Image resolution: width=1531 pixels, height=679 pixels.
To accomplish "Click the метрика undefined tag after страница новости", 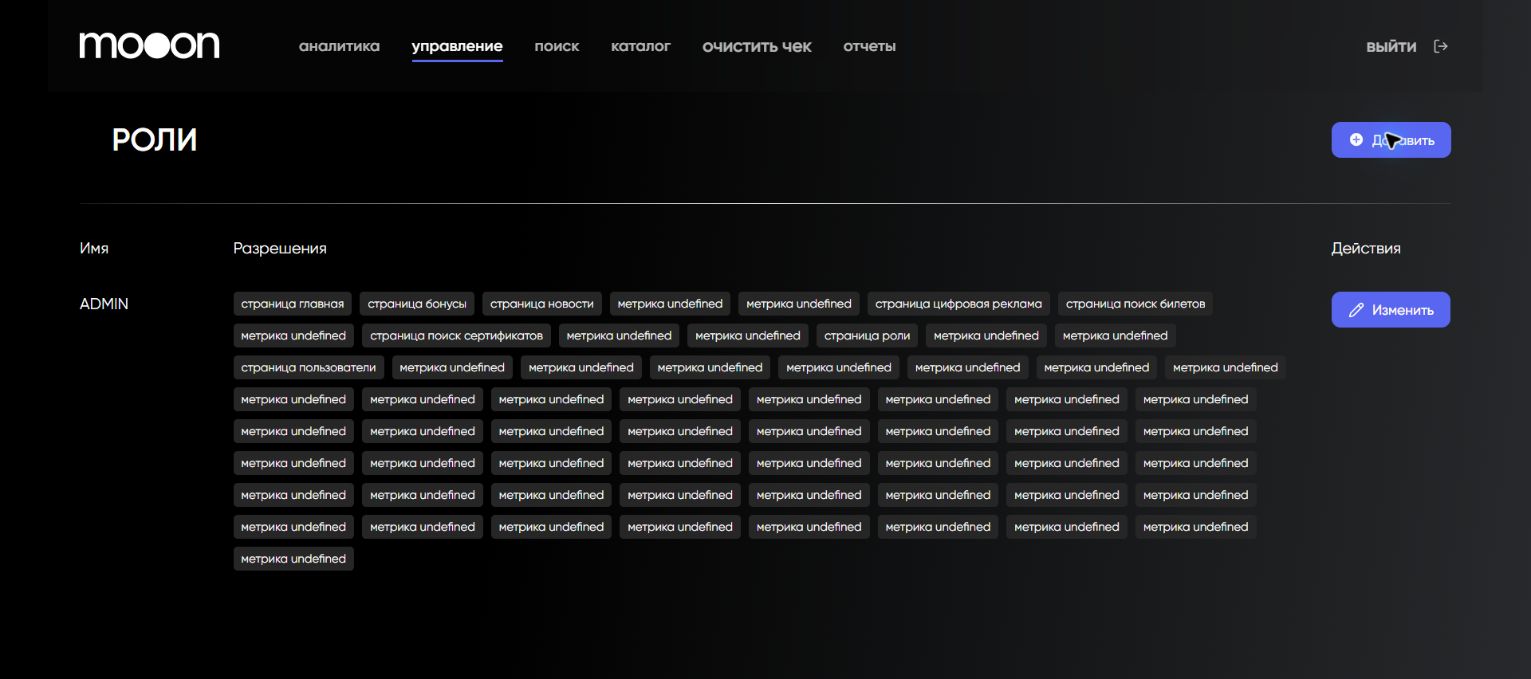I will [670, 304].
